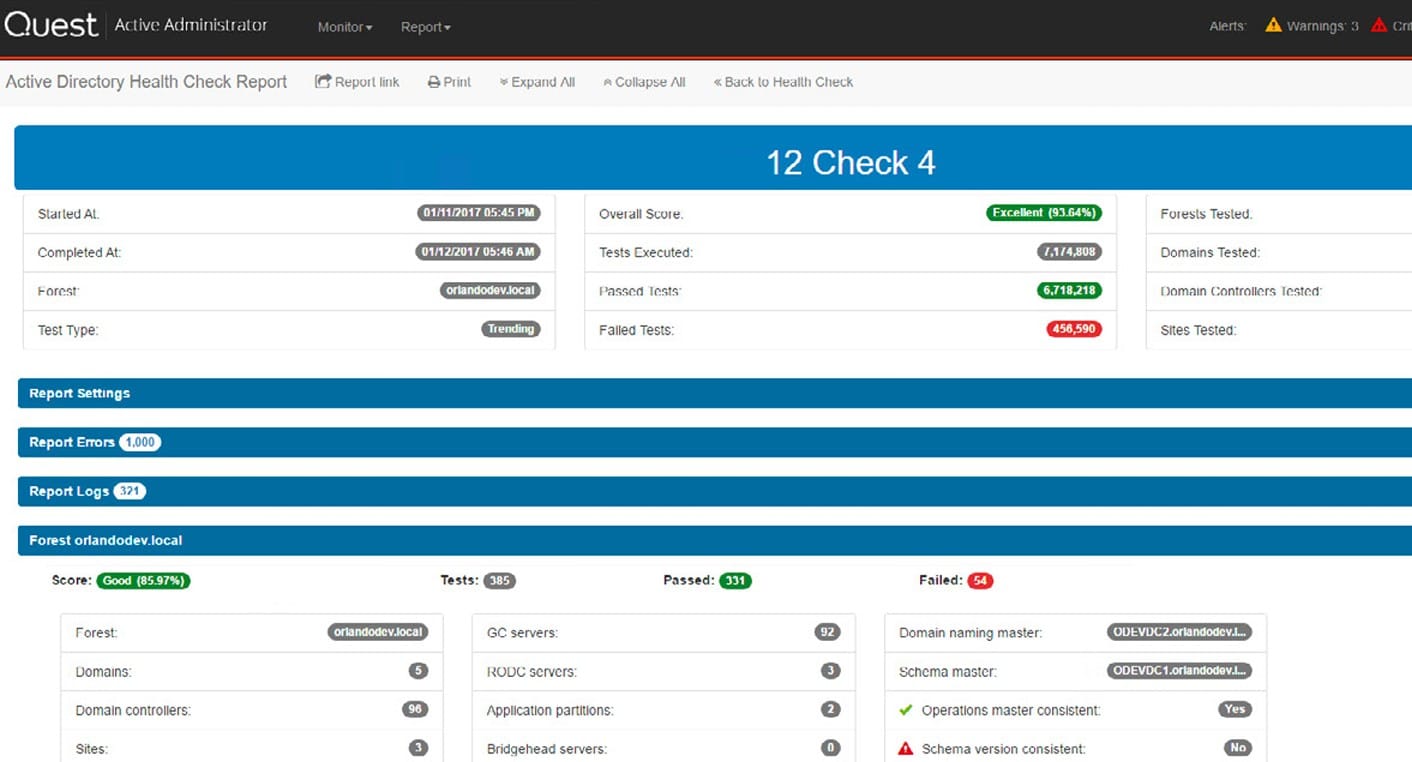The width and height of the screenshot is (1412, 762).
Task: Click the Schema master ODEVDC1 value
Action: point(1180,671)
